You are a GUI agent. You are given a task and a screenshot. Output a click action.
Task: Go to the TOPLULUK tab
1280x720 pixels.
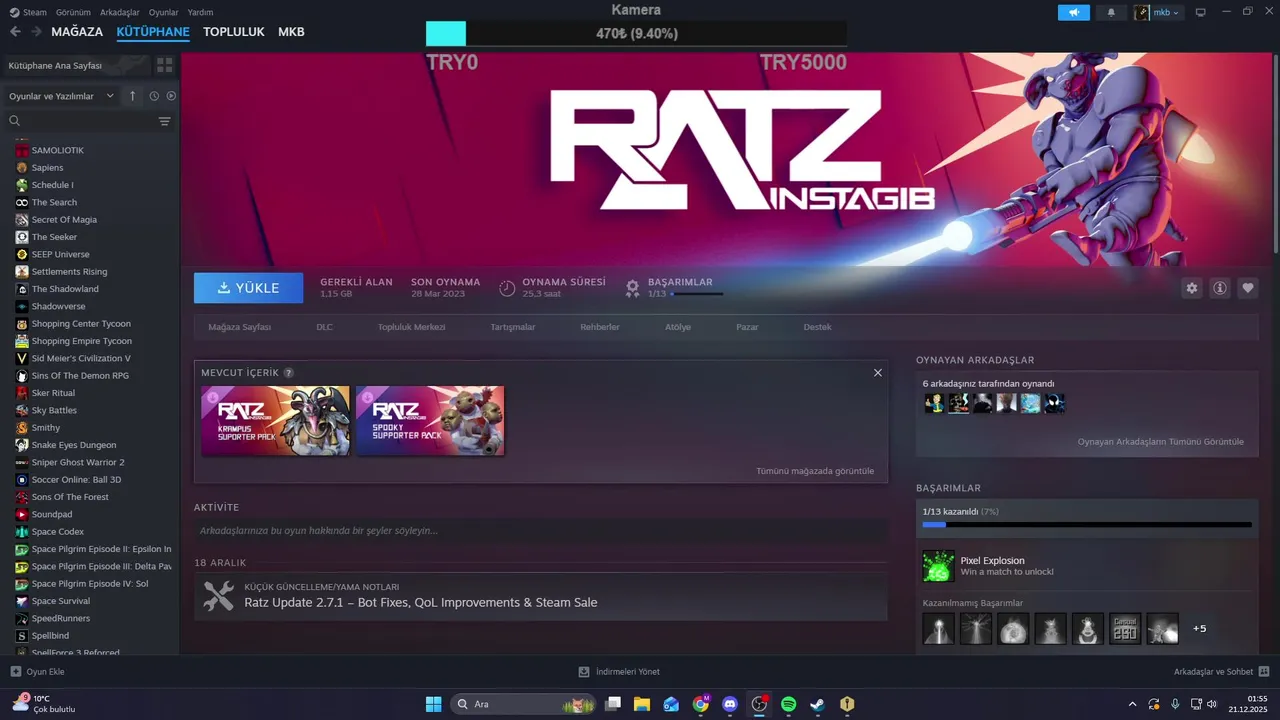(x=234, y=32)
